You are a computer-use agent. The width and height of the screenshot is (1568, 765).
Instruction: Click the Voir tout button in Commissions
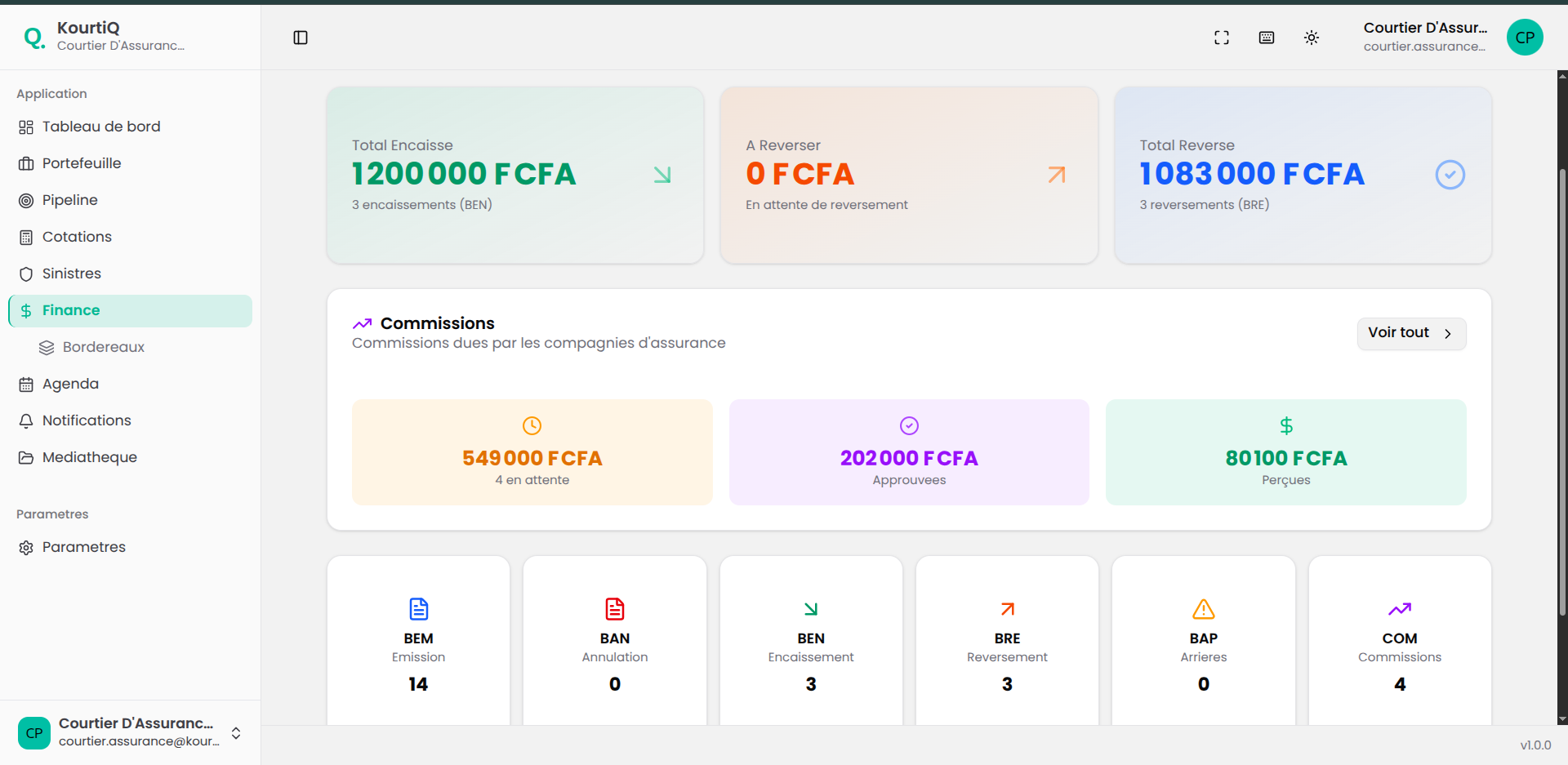coord(1410,333)
